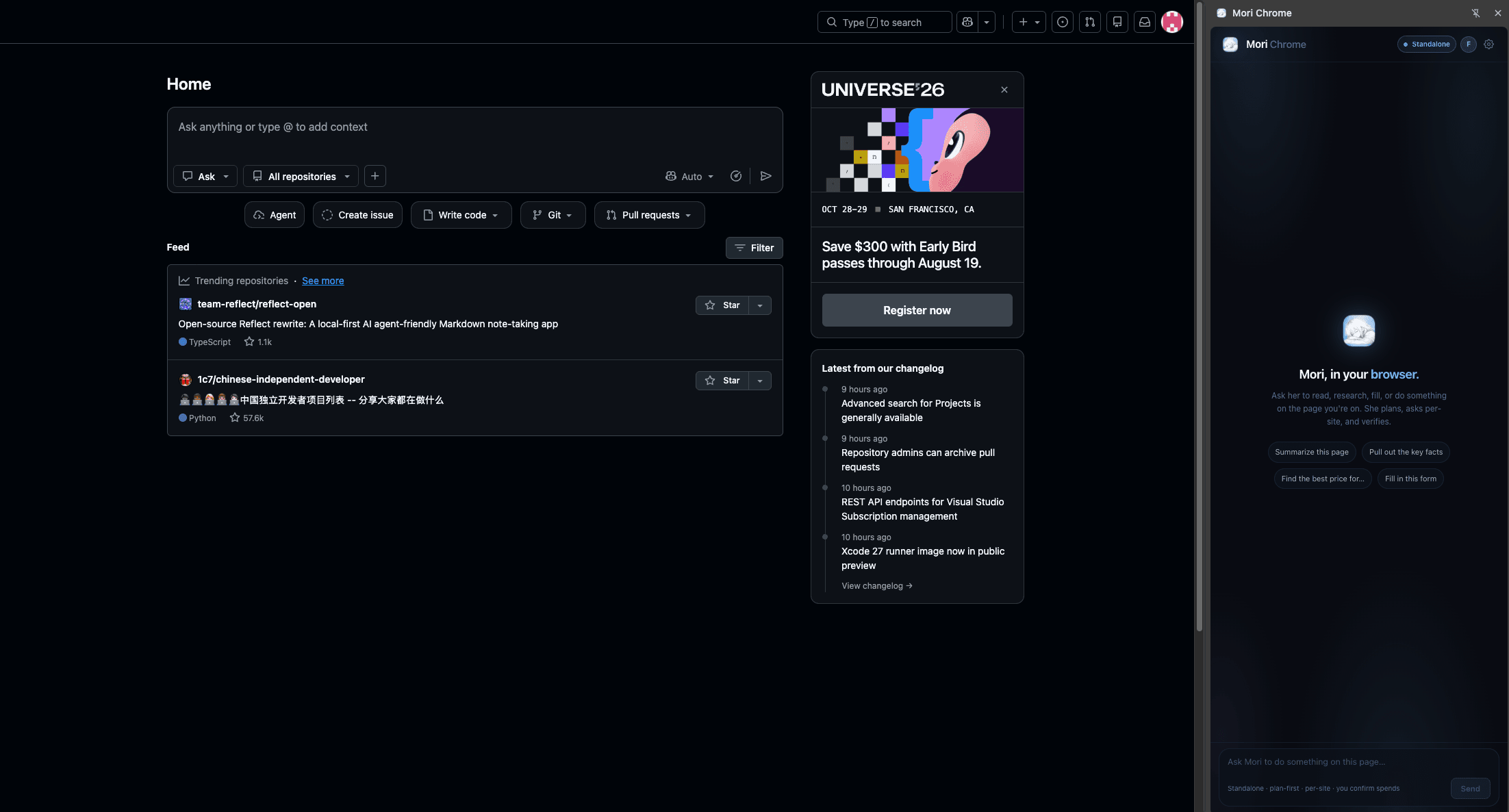
Task: Open the Copilot chat icon in header
Action: (967, 22)
